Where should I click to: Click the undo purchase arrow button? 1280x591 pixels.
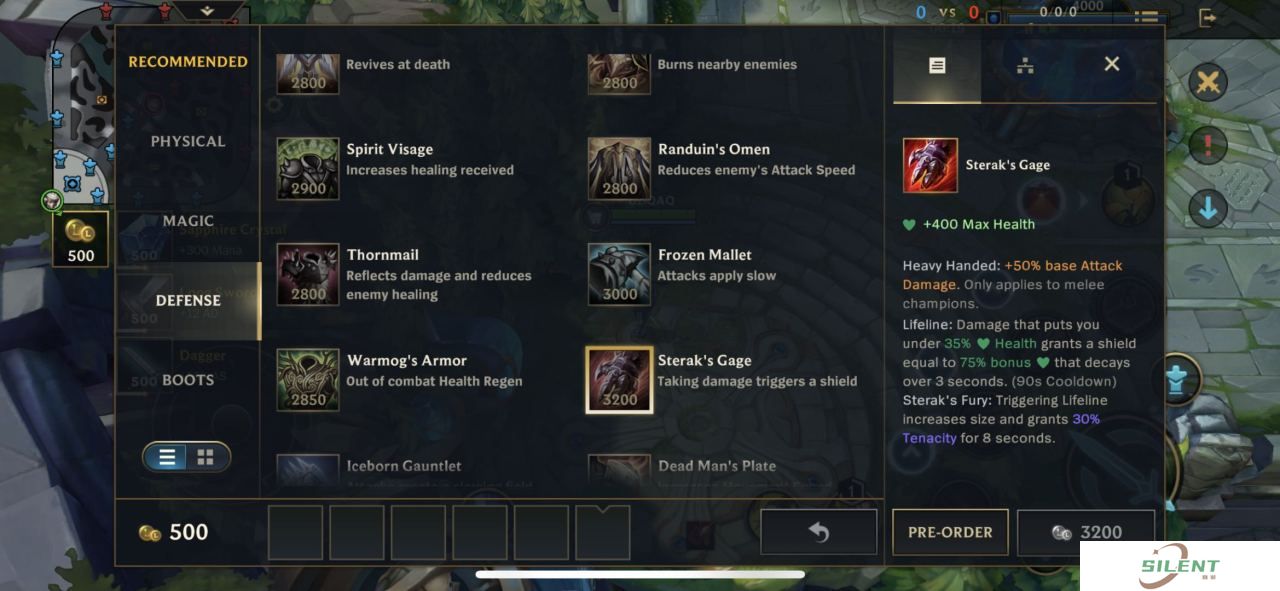coord(819,532)
